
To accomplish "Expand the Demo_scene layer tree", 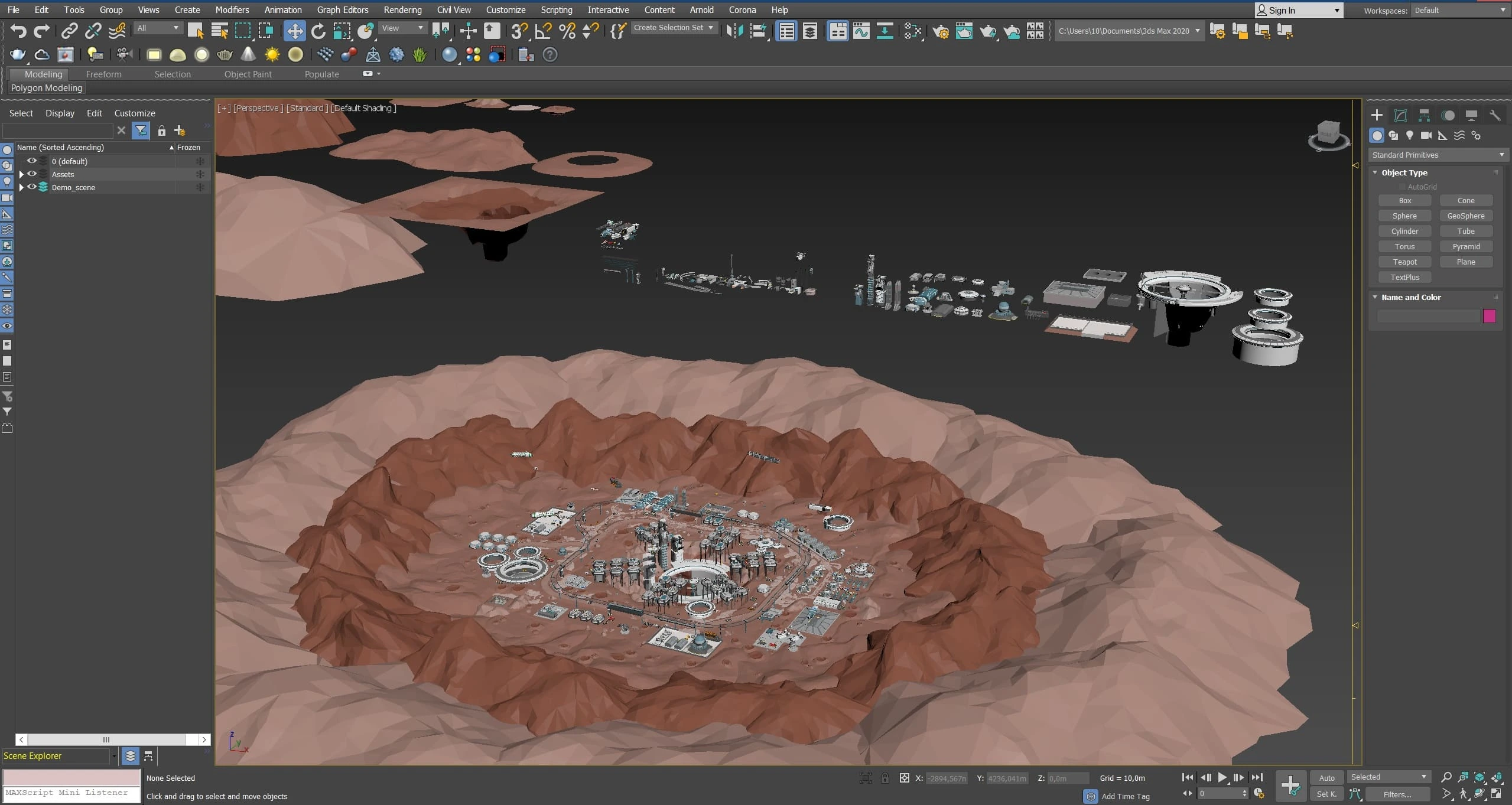I will (21, 187).
